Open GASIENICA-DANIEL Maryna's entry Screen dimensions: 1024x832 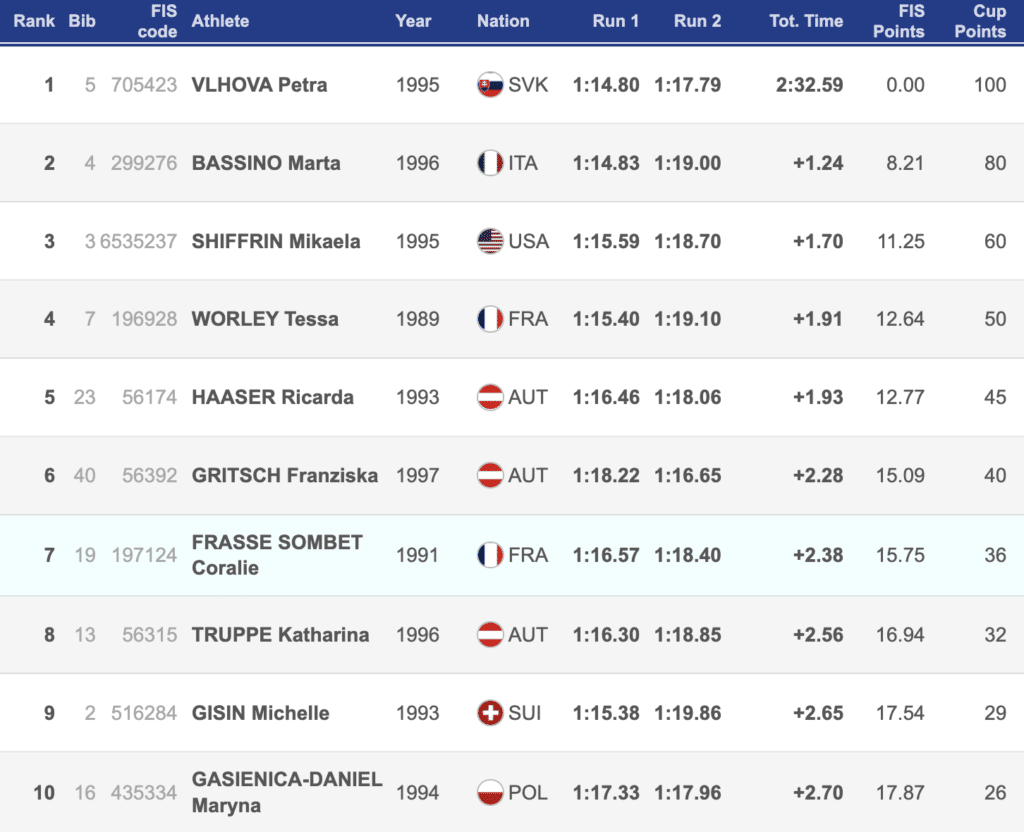pos(287,792)
